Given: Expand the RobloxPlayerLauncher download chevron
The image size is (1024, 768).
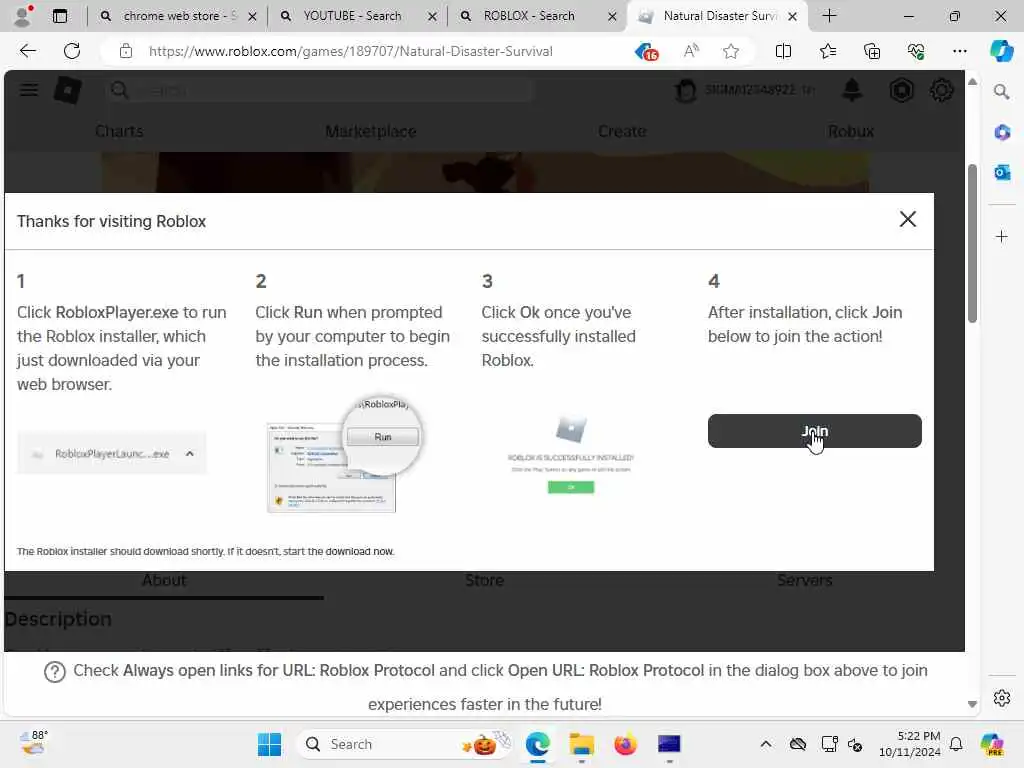Looking at the screenshot, I should tap(189, 453).
